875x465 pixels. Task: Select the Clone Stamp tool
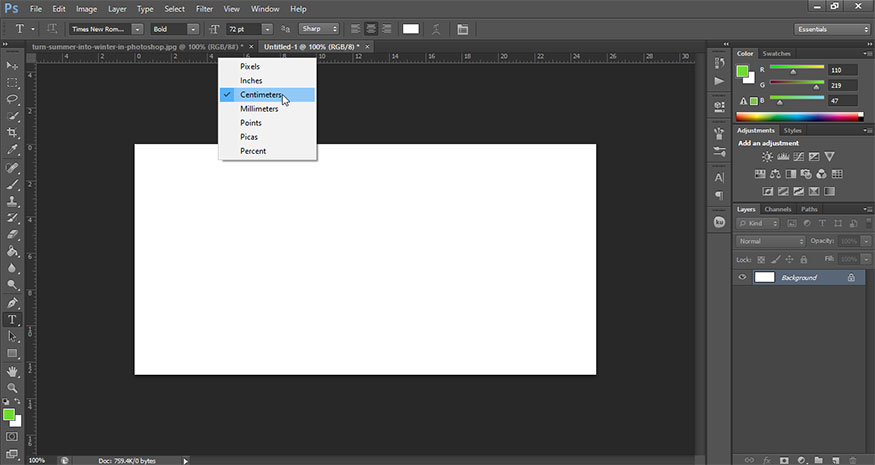(12, 201)
